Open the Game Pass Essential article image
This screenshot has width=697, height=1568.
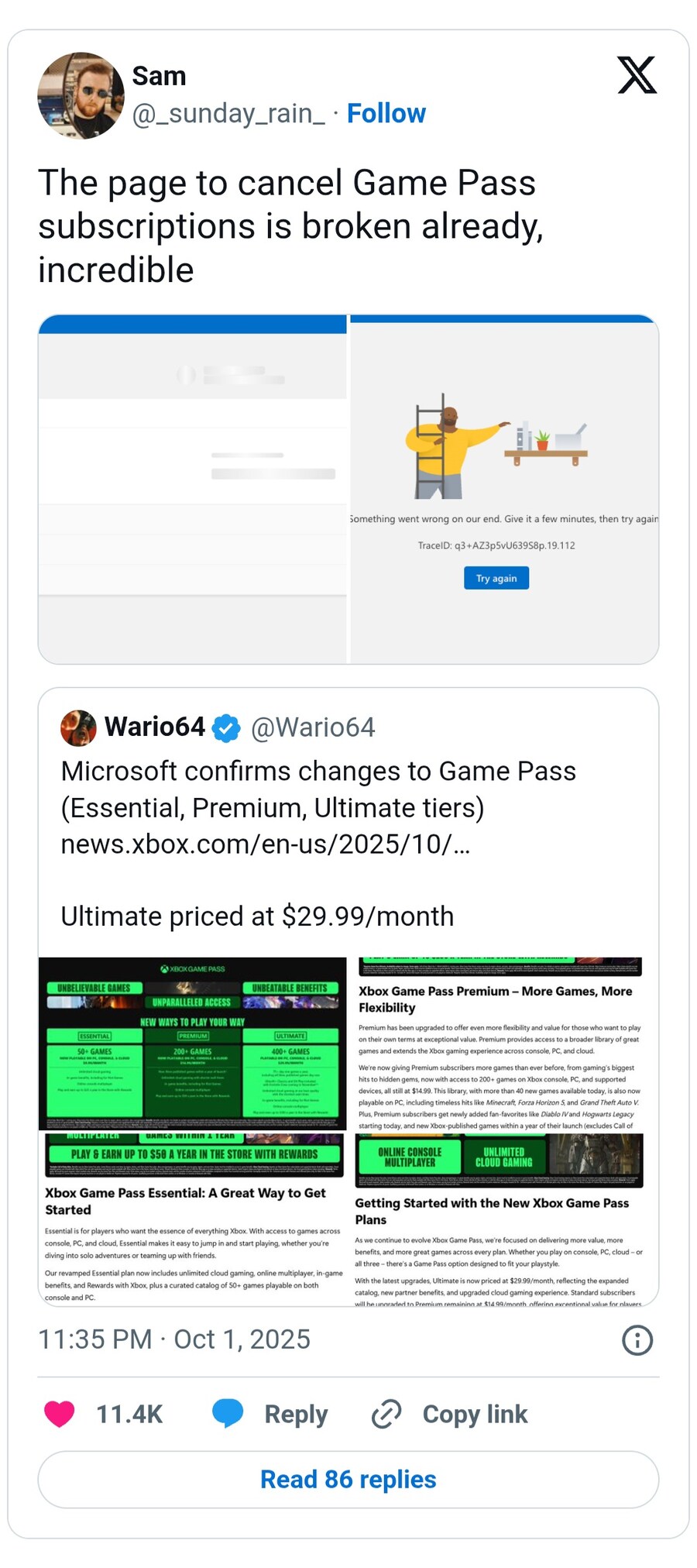192,1219
